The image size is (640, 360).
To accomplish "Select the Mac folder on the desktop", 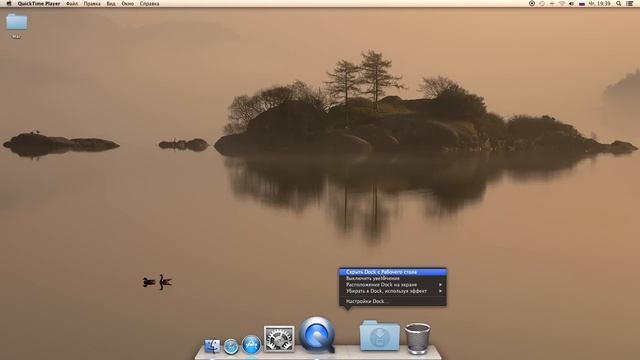I will [x=16, y=25].
